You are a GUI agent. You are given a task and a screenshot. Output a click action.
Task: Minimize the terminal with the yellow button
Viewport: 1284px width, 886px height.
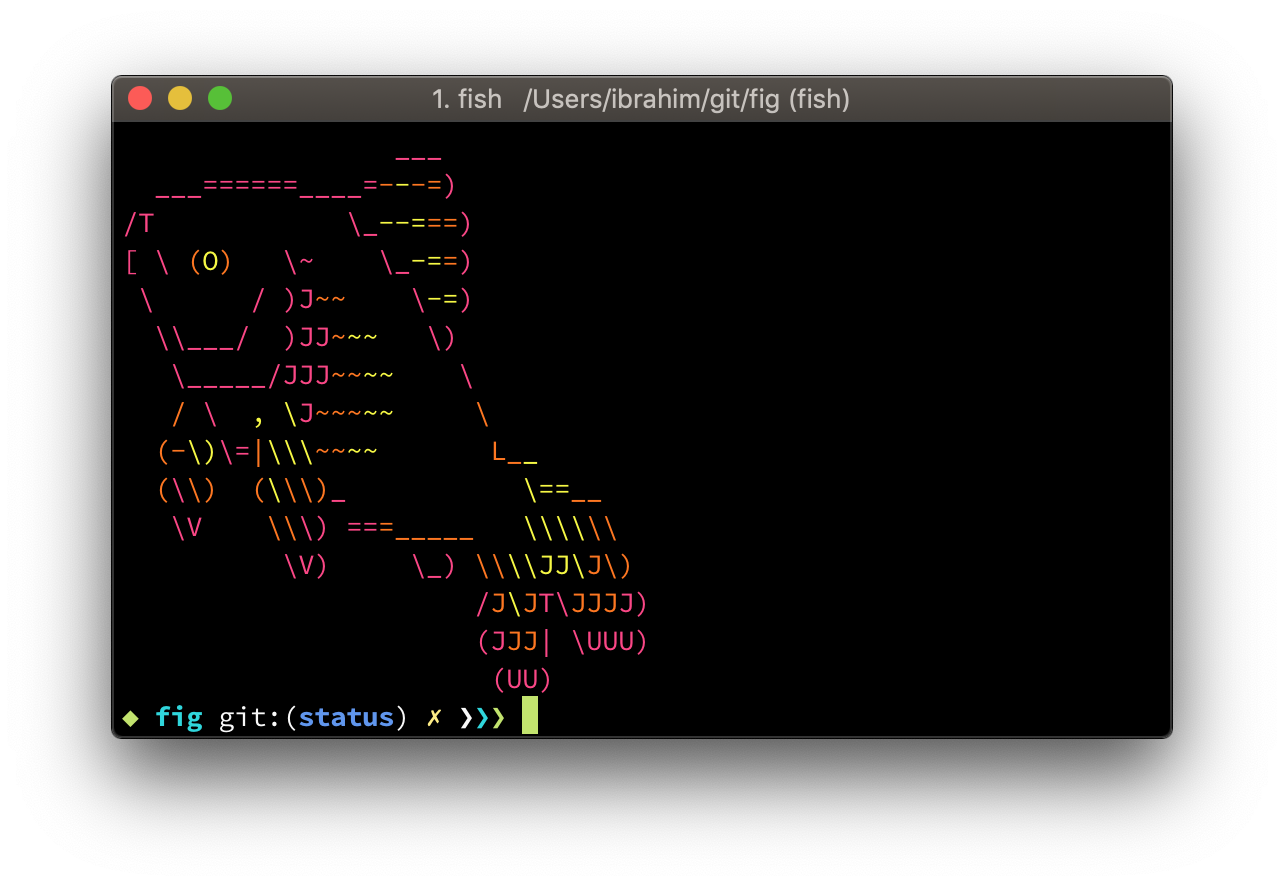pos(180,99)
